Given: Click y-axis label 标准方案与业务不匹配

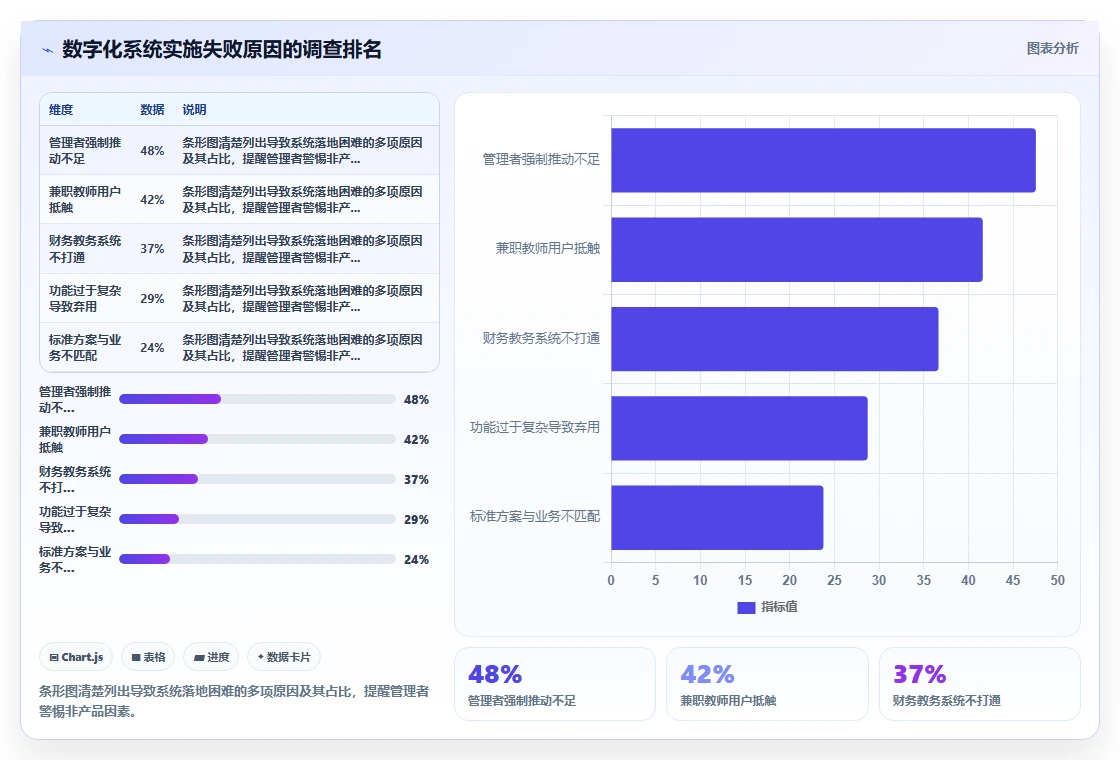Looking at the screenshot, I should (x=535, y=516).
